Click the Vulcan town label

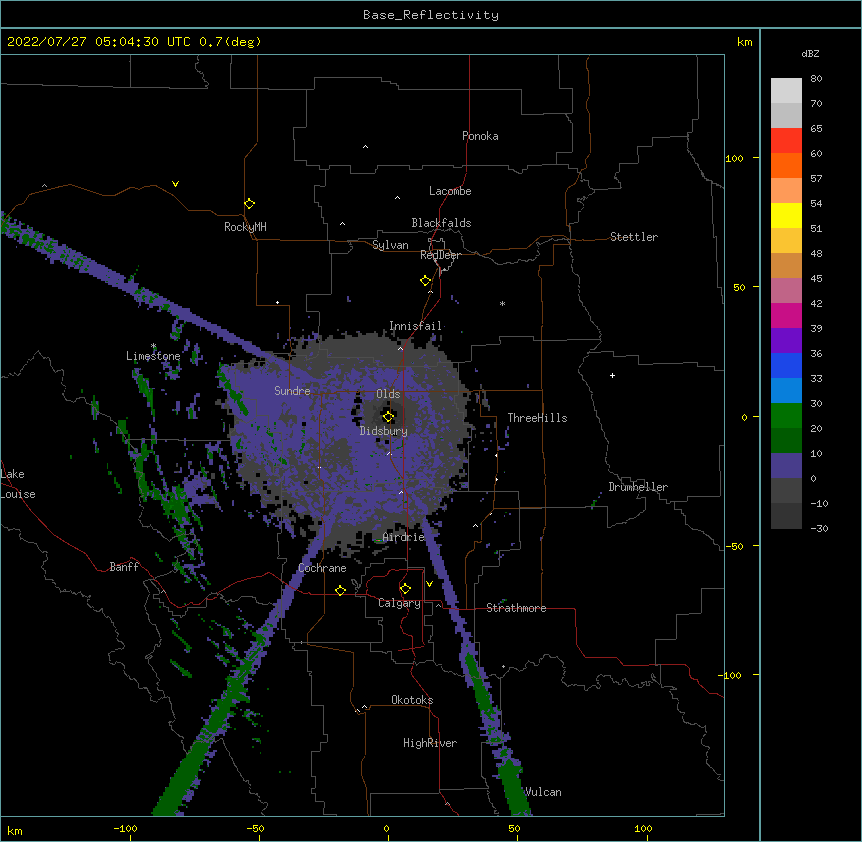pyautogui.click(x=543, y=792)
